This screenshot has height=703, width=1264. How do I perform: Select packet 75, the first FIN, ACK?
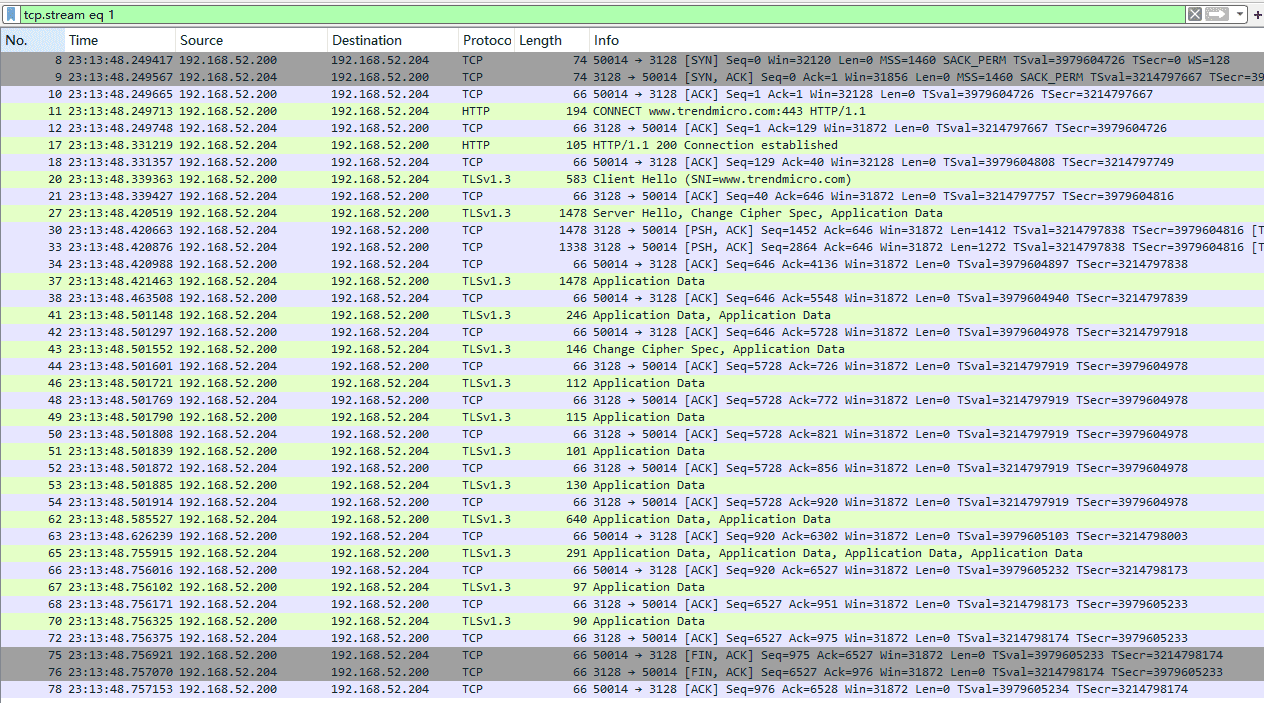(x=600, y=655)
